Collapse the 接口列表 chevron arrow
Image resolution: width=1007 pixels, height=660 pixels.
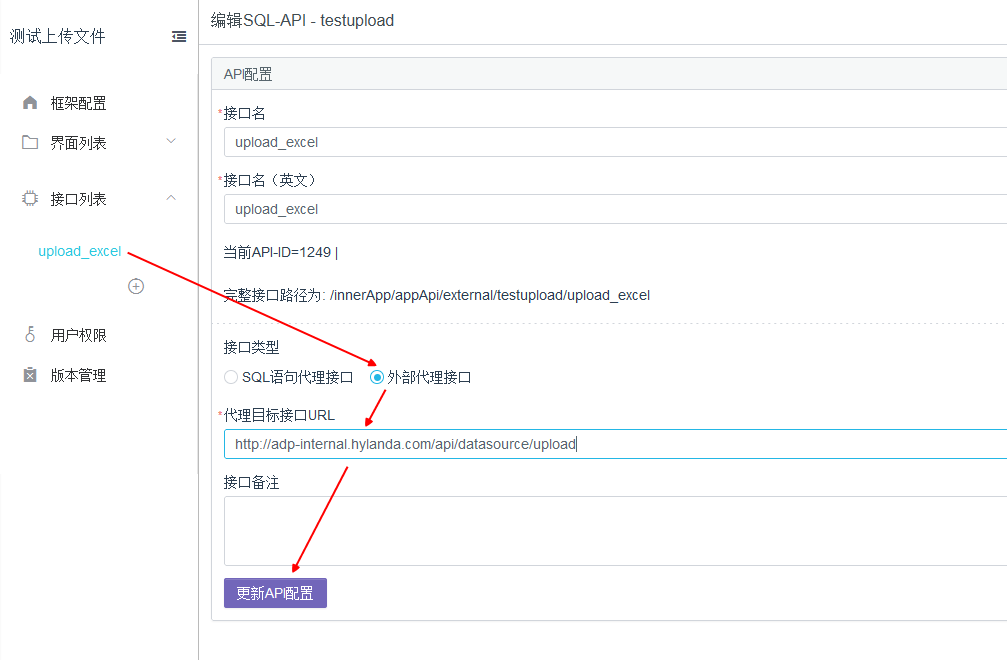pyautogui.click(x=171, y=198)
